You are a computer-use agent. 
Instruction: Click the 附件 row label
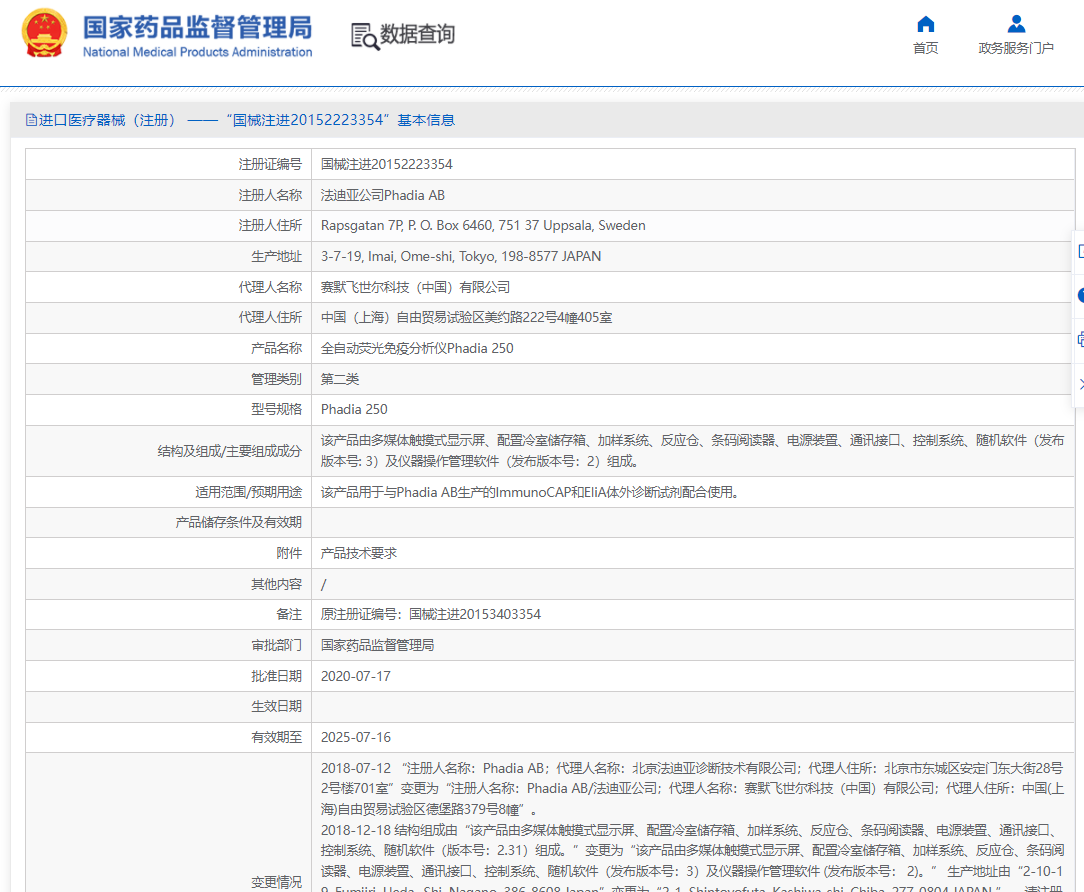289,553
